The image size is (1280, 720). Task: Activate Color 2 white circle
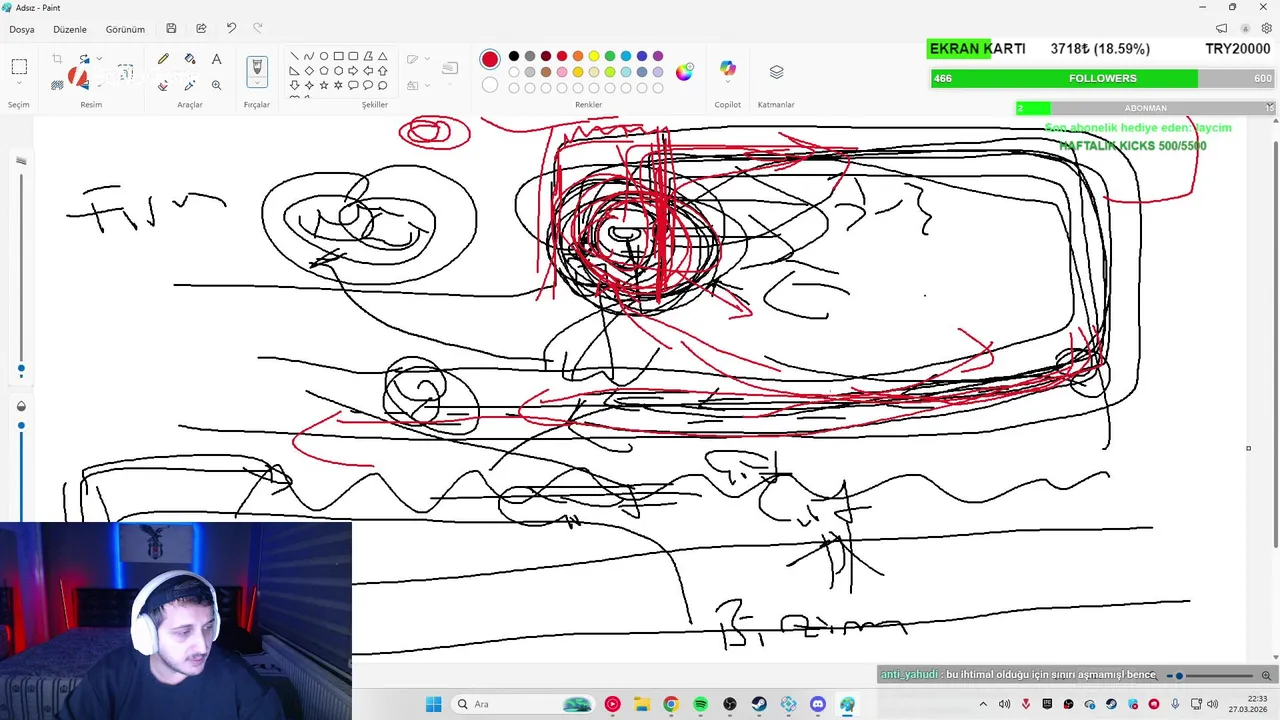tap(490, 85)
